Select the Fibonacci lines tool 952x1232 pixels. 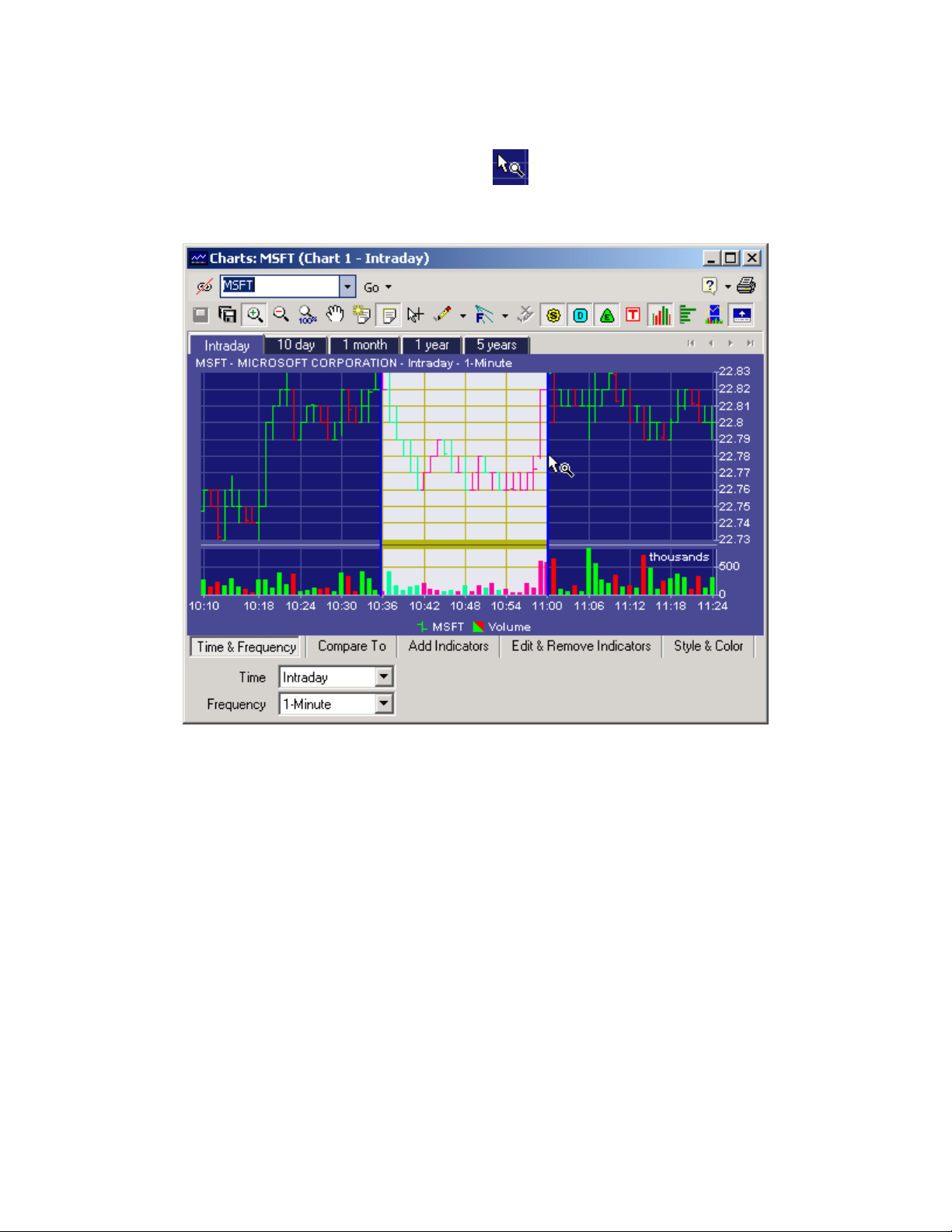click(484, 315)
